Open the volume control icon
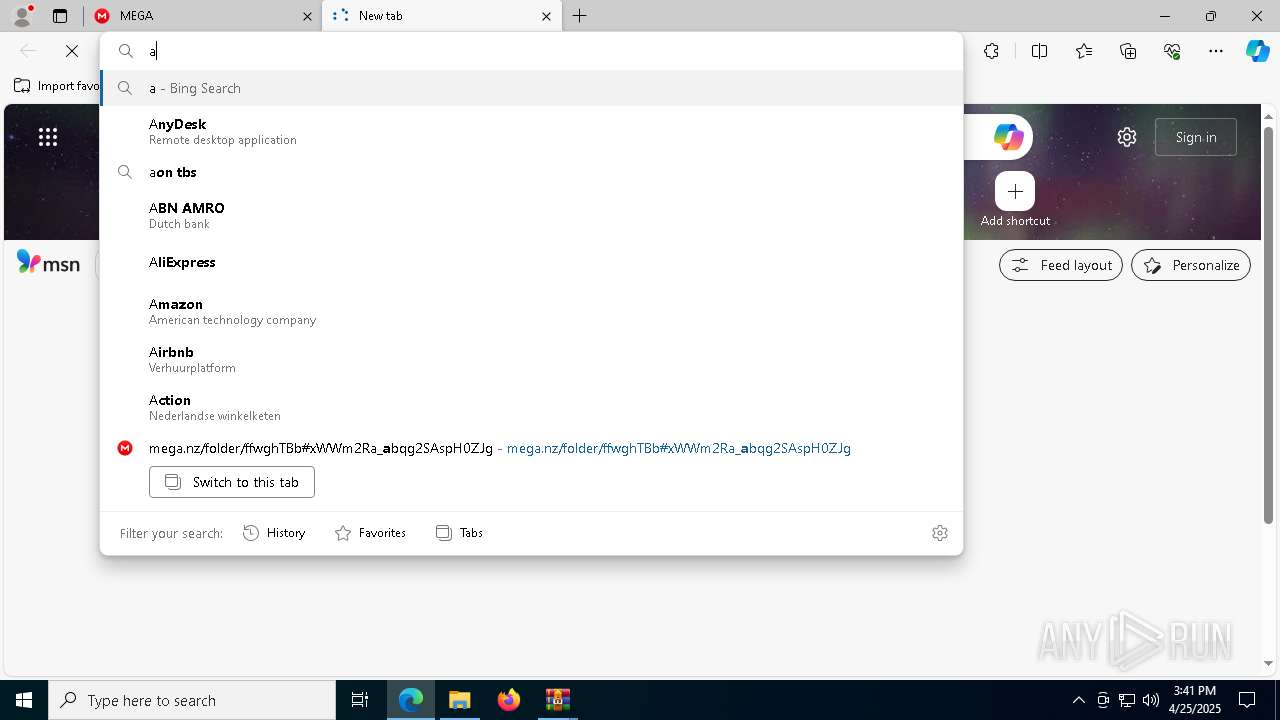The width and height of the screenshot is (1280, 720). pos(1150,700)
